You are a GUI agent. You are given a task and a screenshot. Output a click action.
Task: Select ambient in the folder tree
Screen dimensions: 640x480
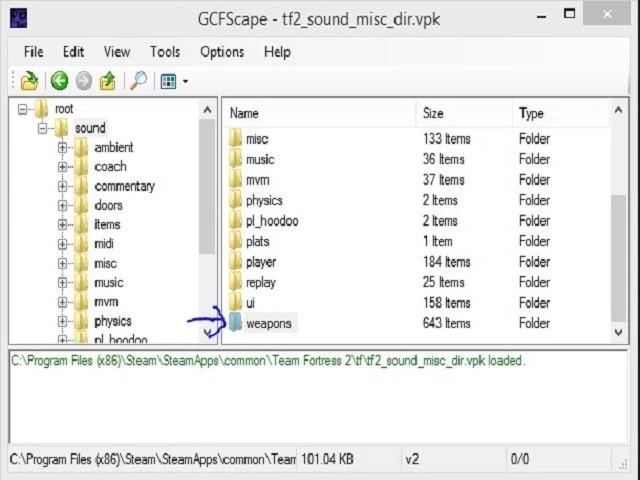pos(114,147)
